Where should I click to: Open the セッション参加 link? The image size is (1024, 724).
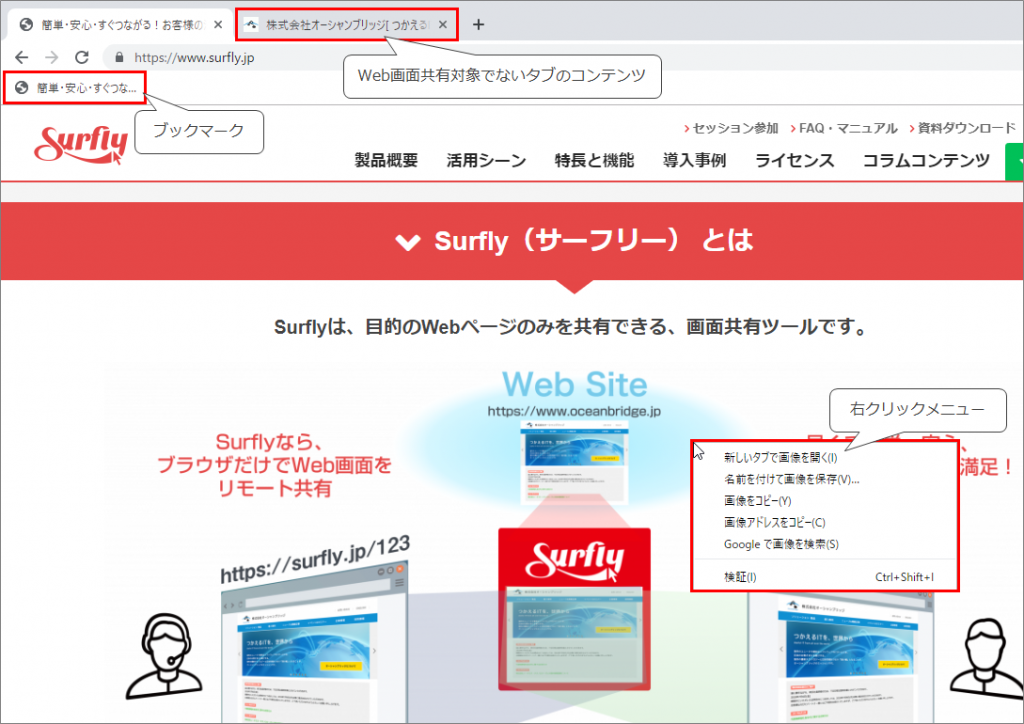(x=734, y=128)
